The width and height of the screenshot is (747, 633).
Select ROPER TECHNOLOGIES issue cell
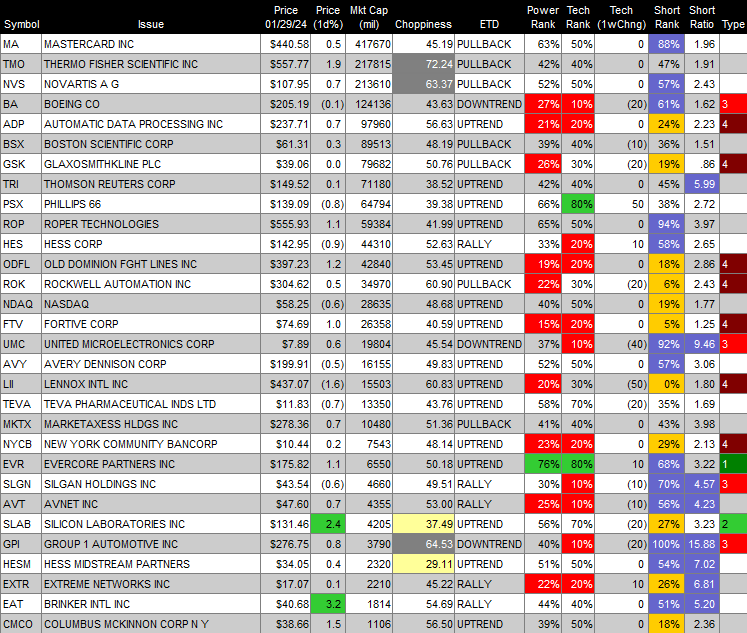[x=151, y=224]
